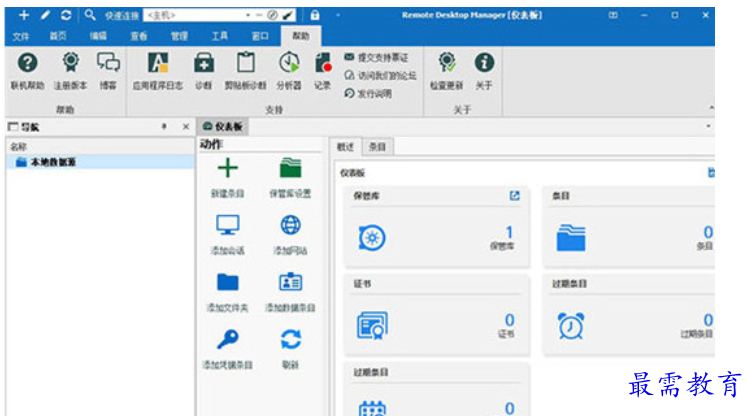Click 检查更新 check for updates
The image size is (750, 416).
coord(447,63)
